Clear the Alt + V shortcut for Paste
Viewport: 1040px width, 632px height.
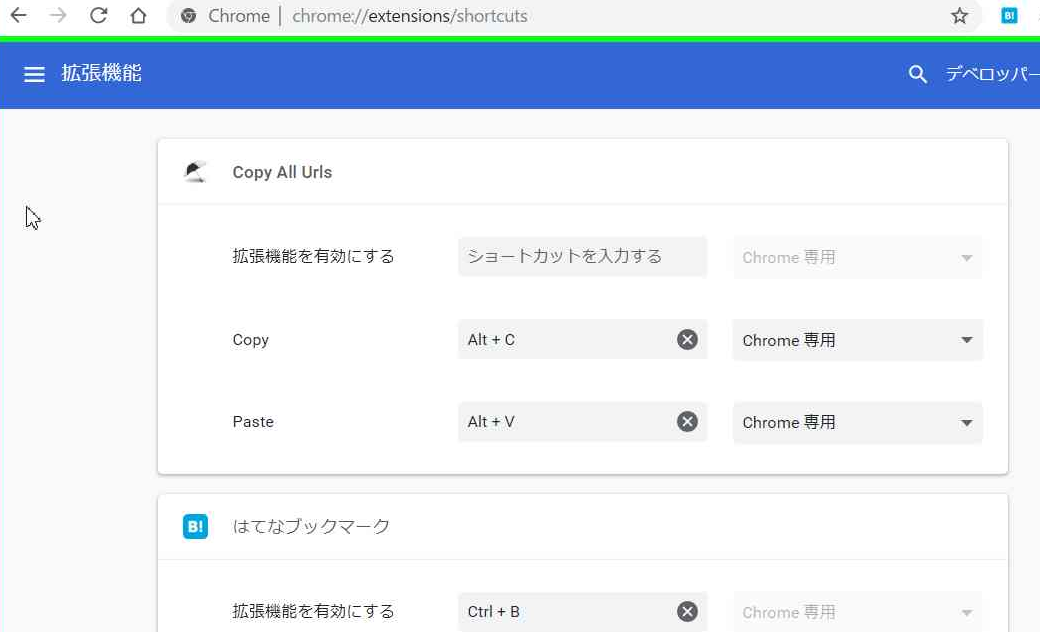[x=686, y=421]
